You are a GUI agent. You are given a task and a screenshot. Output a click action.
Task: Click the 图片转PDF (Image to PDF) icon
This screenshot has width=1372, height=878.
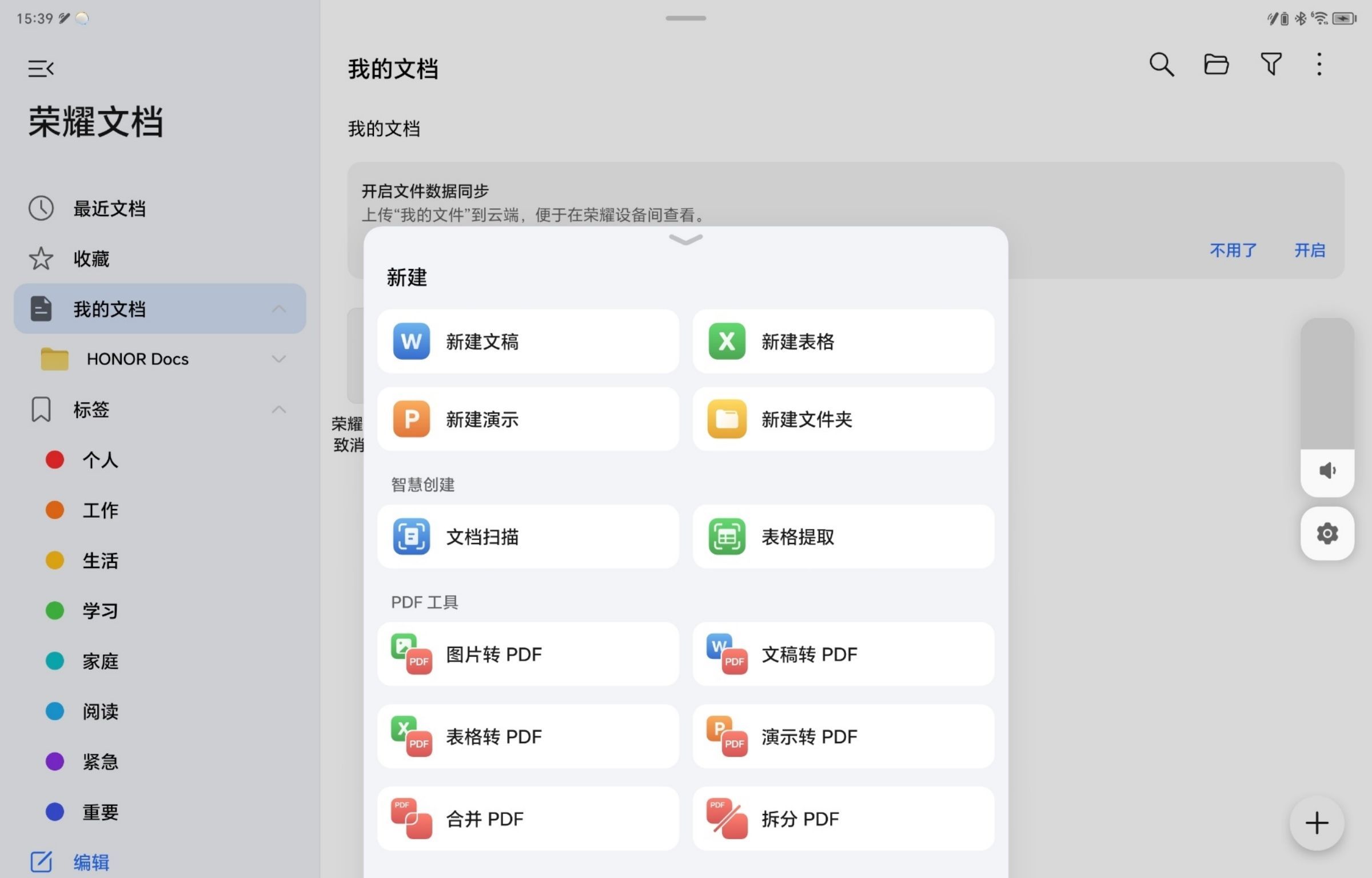pos(411,655)
